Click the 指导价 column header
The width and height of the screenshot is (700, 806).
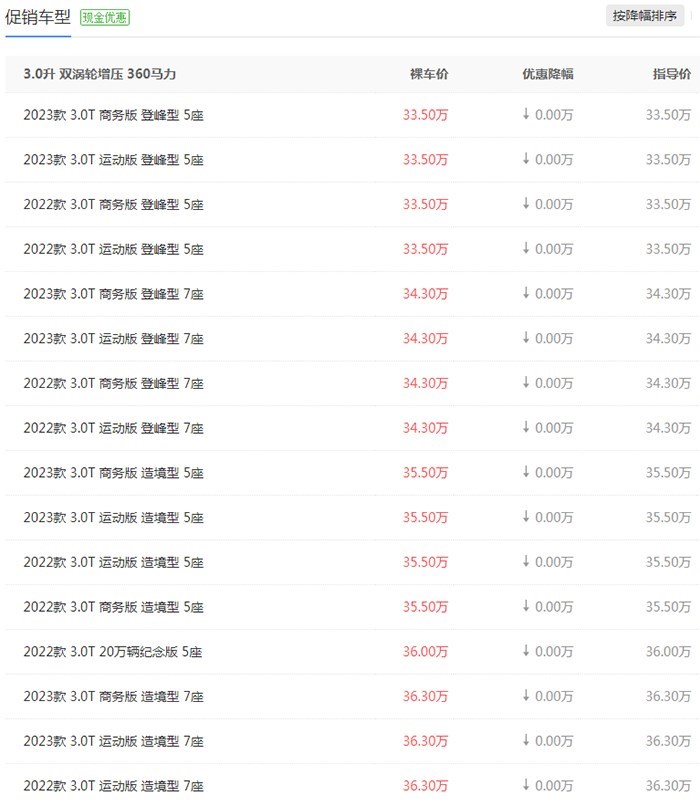672,74
